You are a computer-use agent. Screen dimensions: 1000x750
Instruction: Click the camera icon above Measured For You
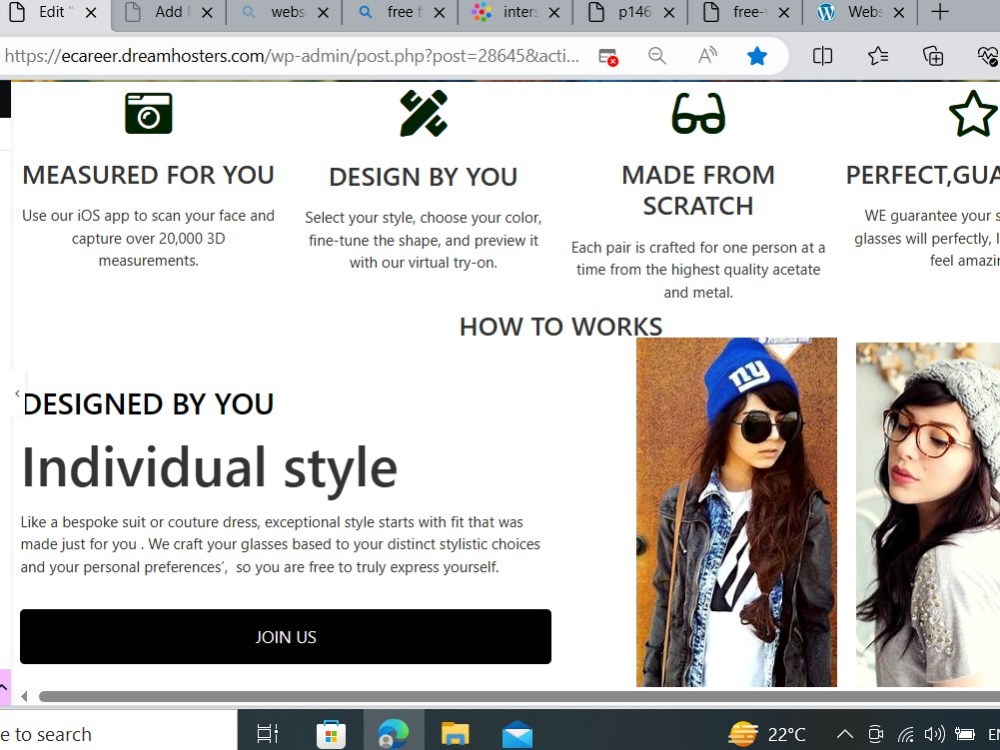(x=149, y=114)
